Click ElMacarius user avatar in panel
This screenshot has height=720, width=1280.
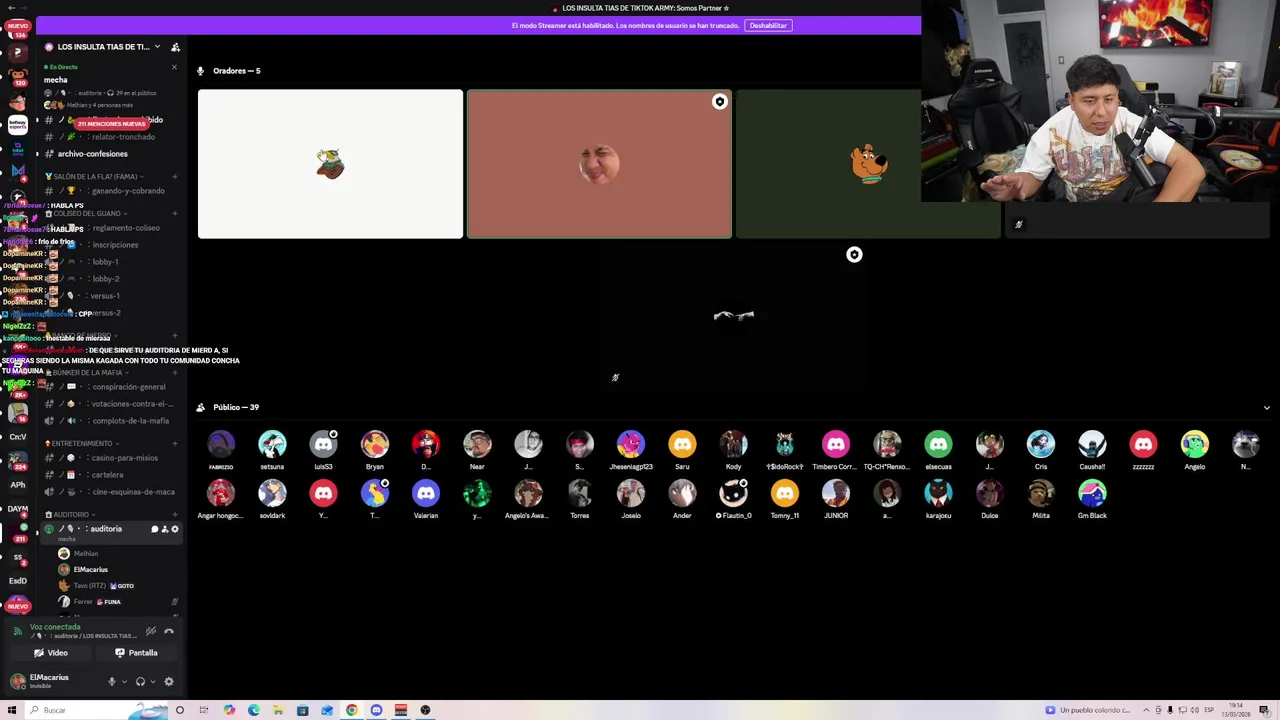coord(17,681)
